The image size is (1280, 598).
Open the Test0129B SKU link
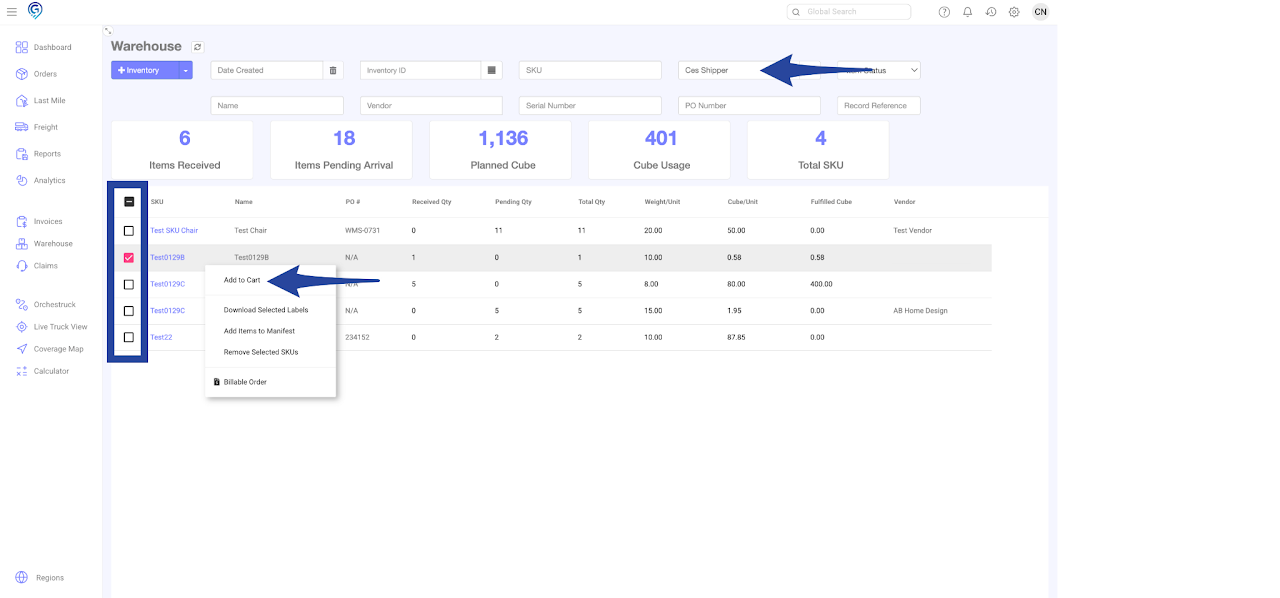click(x=167, y=258)
